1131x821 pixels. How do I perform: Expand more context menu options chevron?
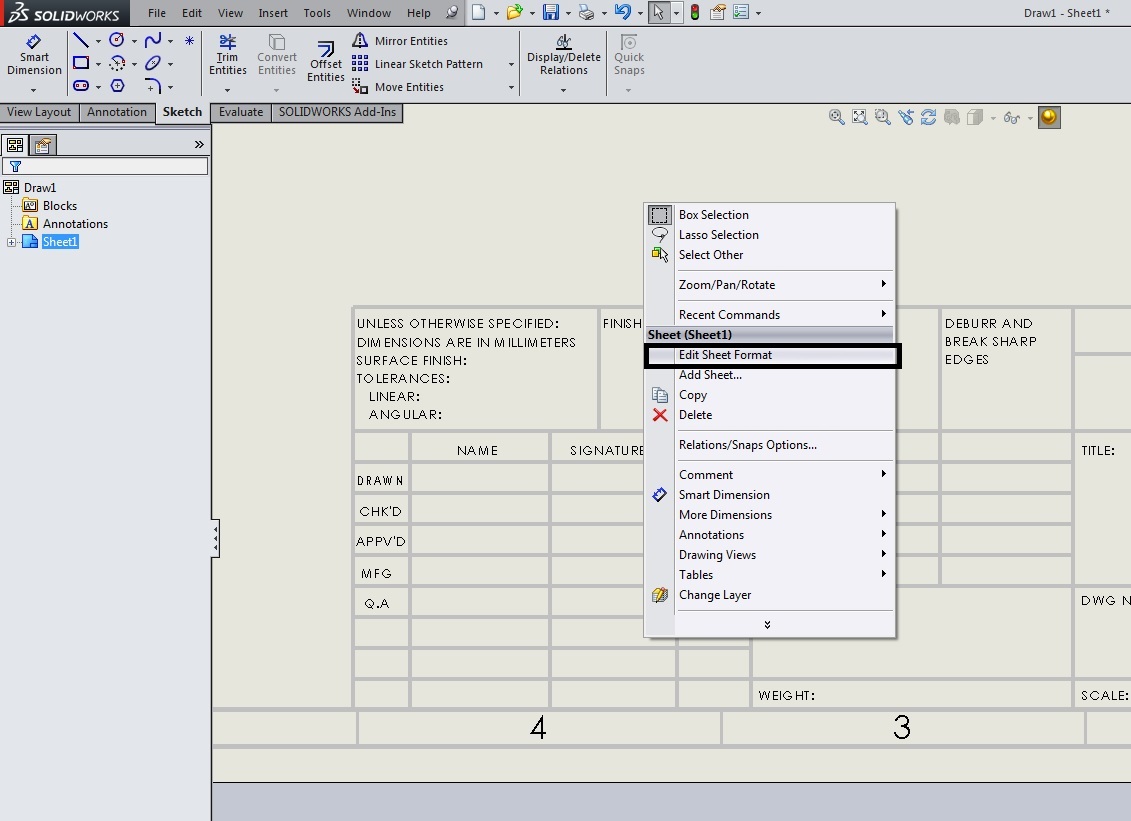(767, 625)
